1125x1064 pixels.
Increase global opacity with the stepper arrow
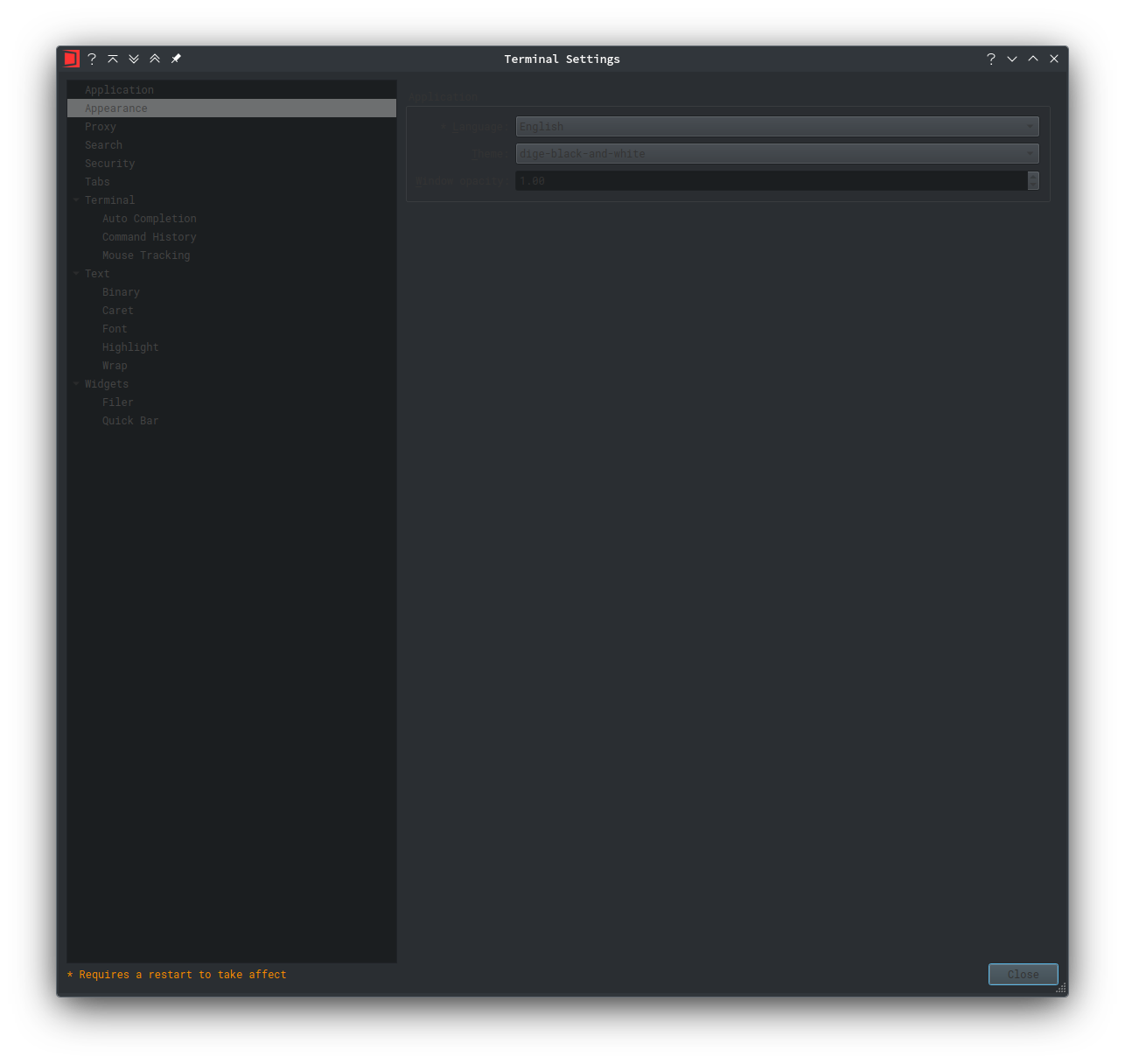(1033, 177)
